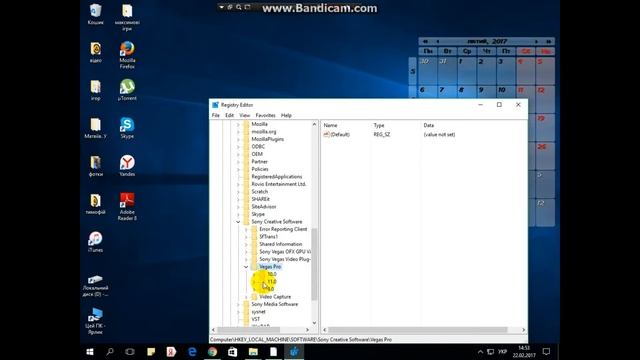The width and height of the screenshot is (640, 360).
Task: Select the Rovio Entertainment Ltd. key
Action: point(278,184)
